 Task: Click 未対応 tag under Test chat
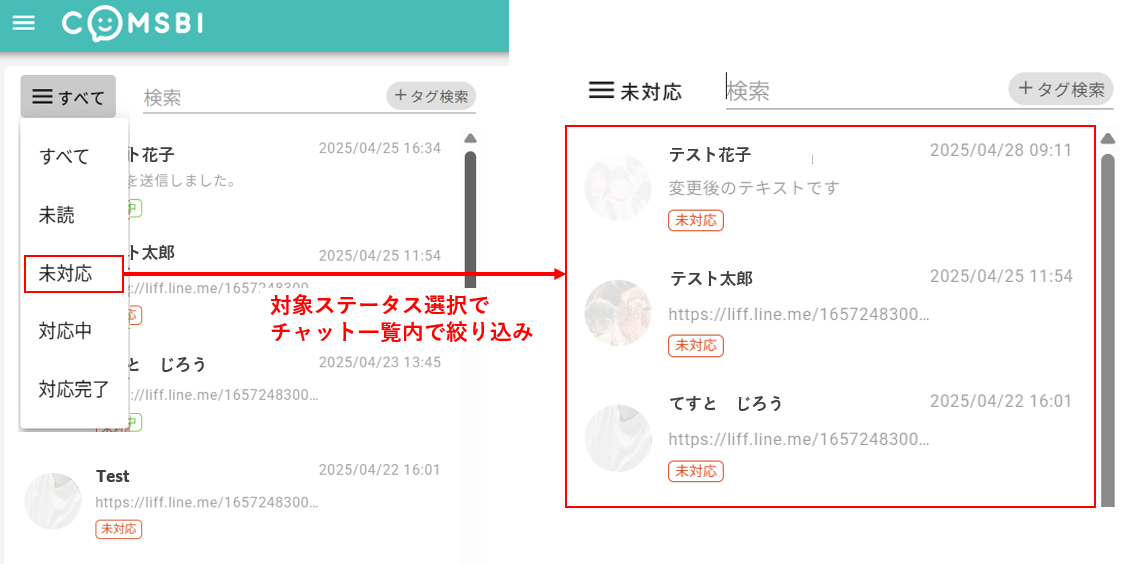(119, 529)
